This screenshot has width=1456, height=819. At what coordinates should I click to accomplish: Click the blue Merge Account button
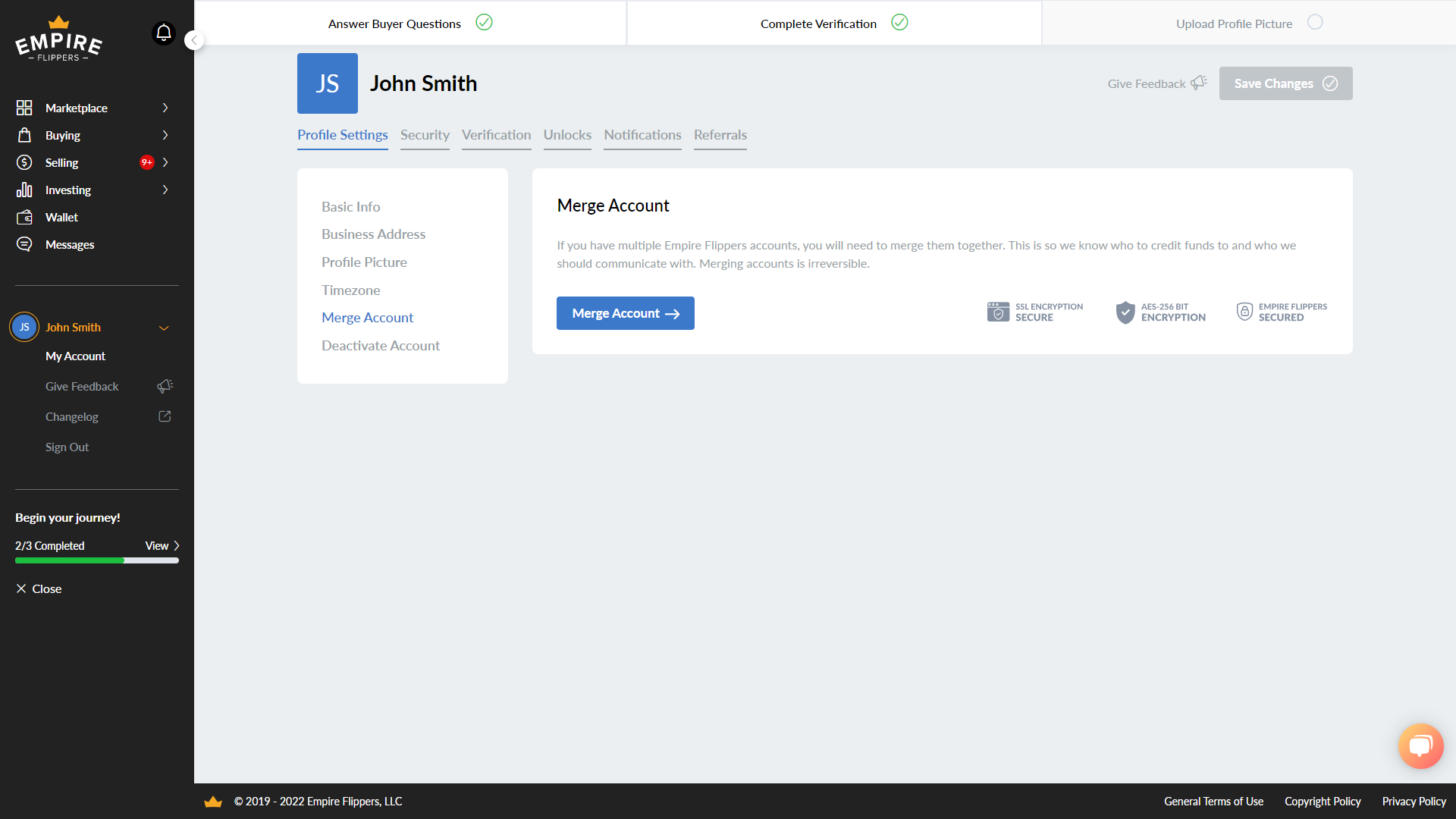point(626,313)
